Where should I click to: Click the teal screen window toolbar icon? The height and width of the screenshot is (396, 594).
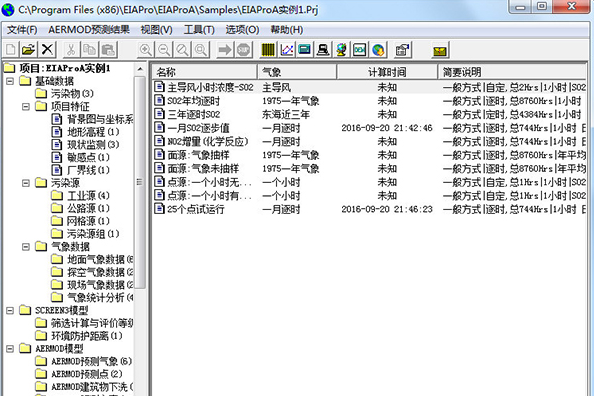tap(305, 50)
